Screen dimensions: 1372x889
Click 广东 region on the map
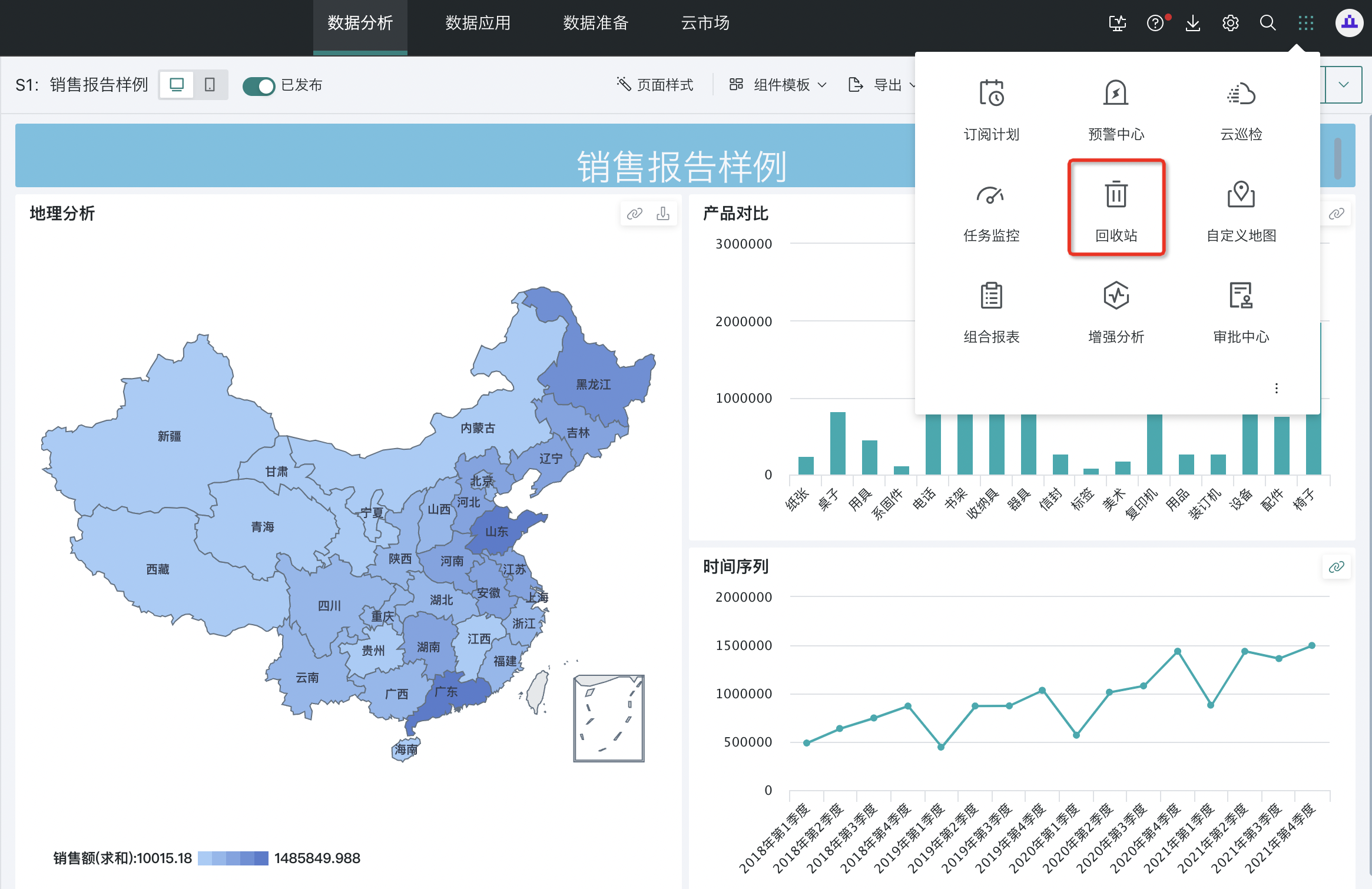(x=446, y=692)
